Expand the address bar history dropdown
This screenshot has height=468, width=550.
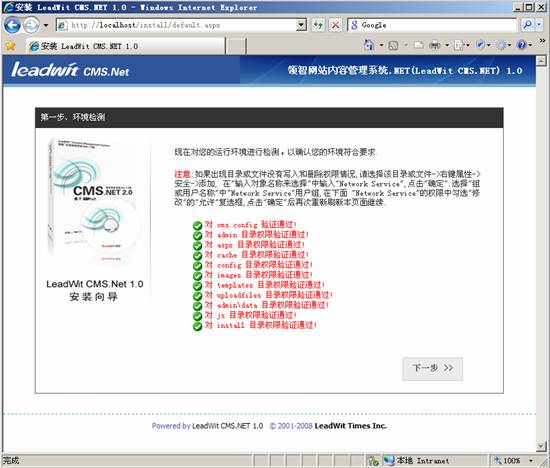coord(301,25)
